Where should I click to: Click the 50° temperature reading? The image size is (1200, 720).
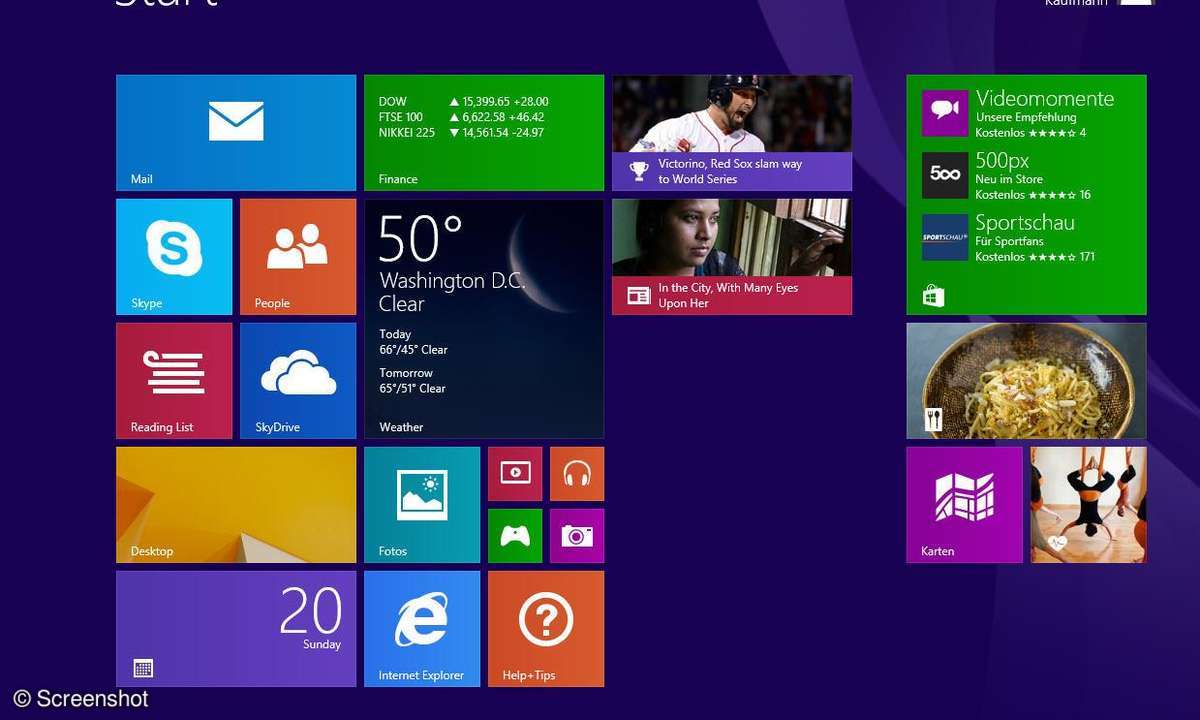421,238
